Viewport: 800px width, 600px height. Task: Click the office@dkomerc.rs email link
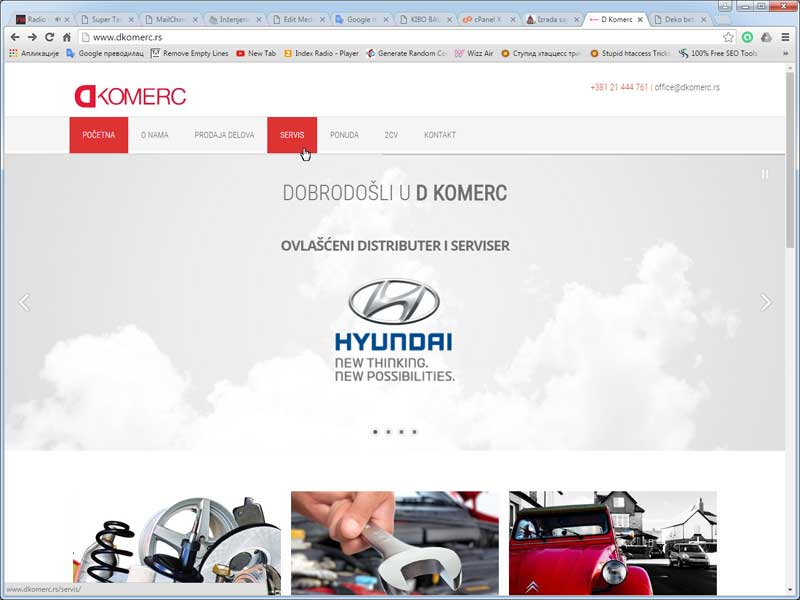click(x=687, y=87)
